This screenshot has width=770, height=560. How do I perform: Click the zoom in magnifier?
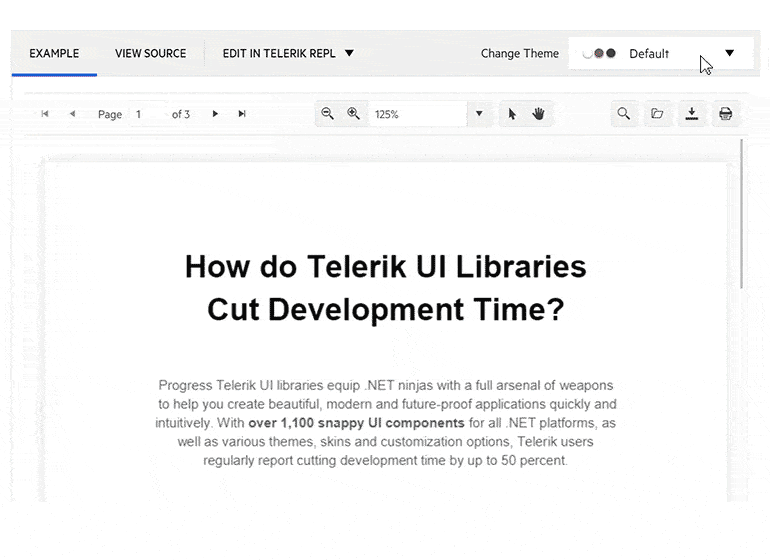tap(353, 114)
